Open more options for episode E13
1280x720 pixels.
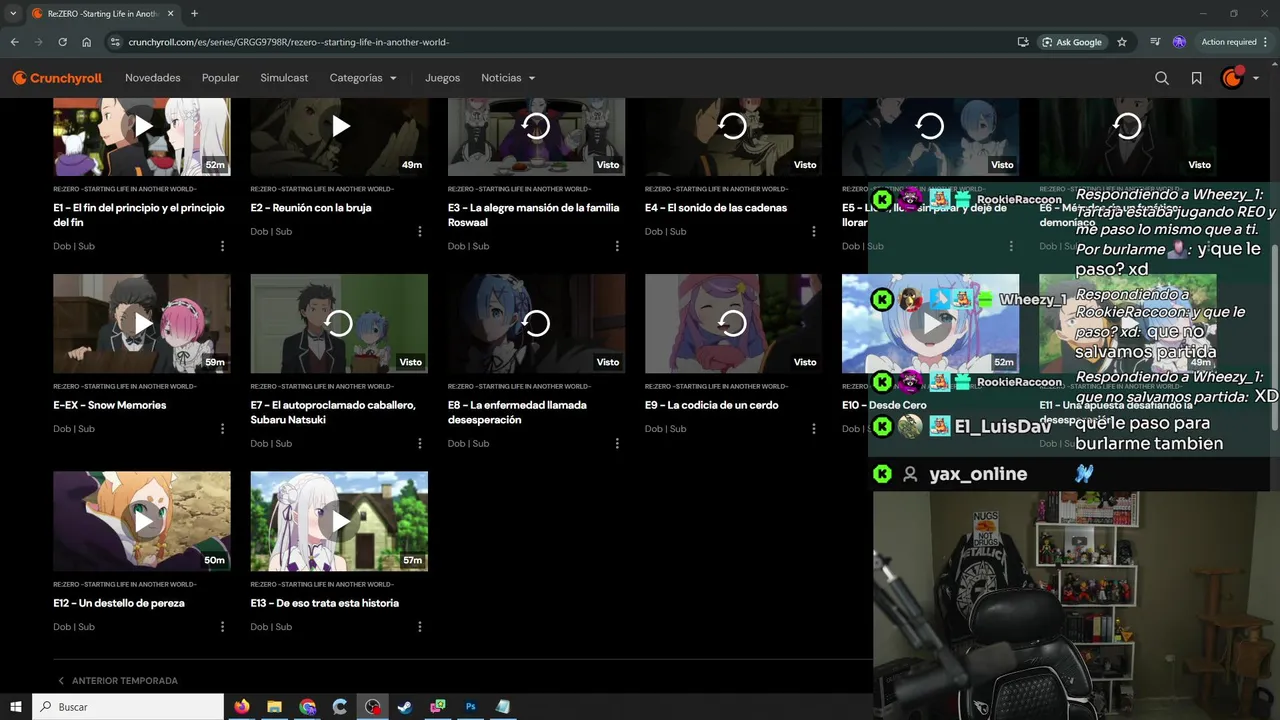(420, 626)
